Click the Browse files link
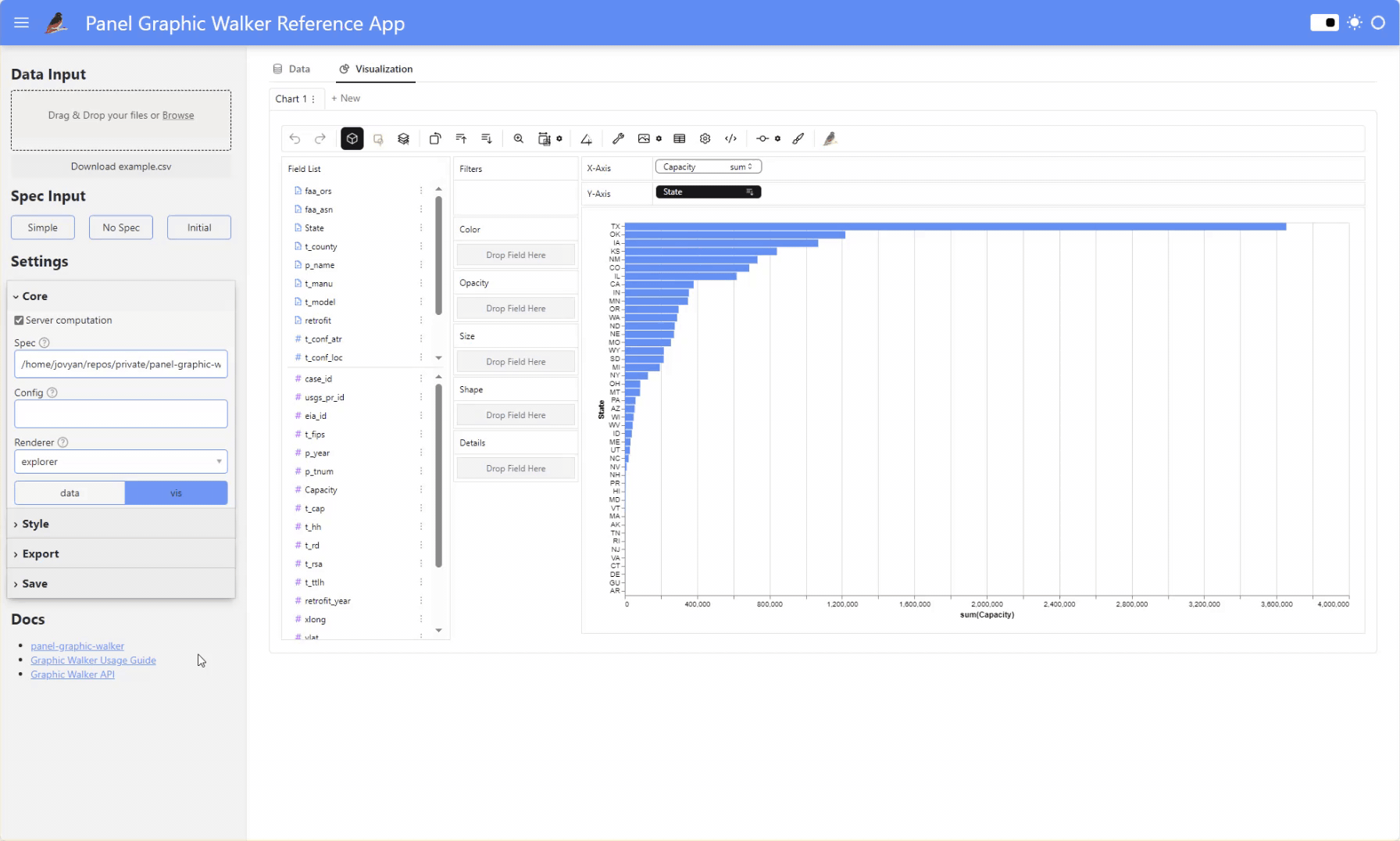Screen dimensions: 1400x841 178,115
